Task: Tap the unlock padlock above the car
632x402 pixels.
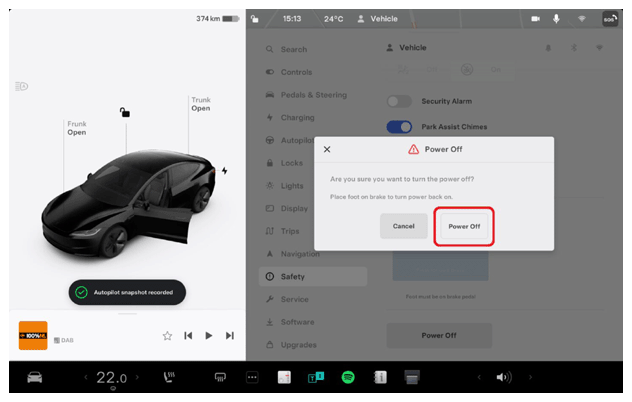Action: tap(125, 112)
